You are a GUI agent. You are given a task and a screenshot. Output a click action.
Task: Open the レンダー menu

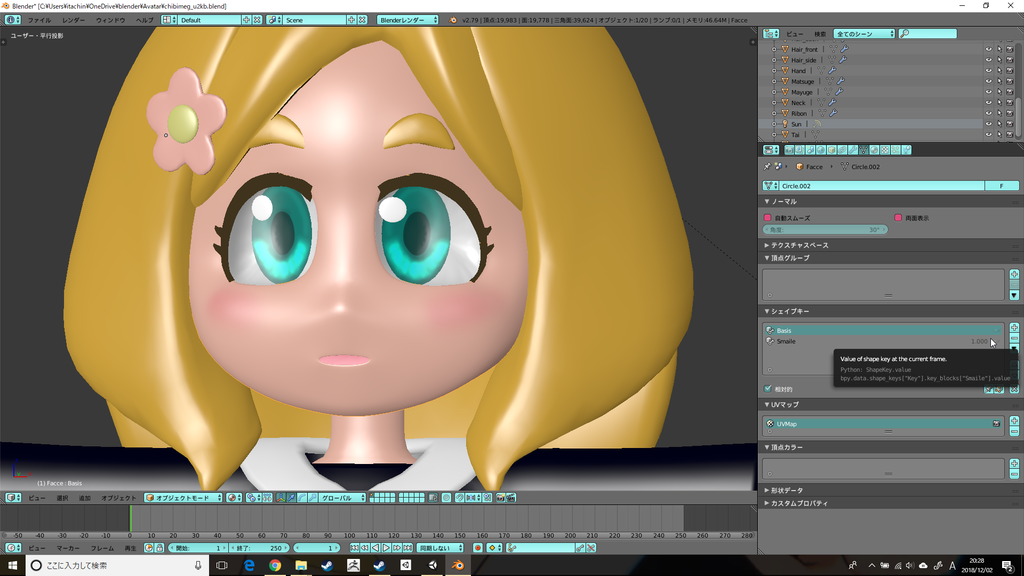(73, 20)
